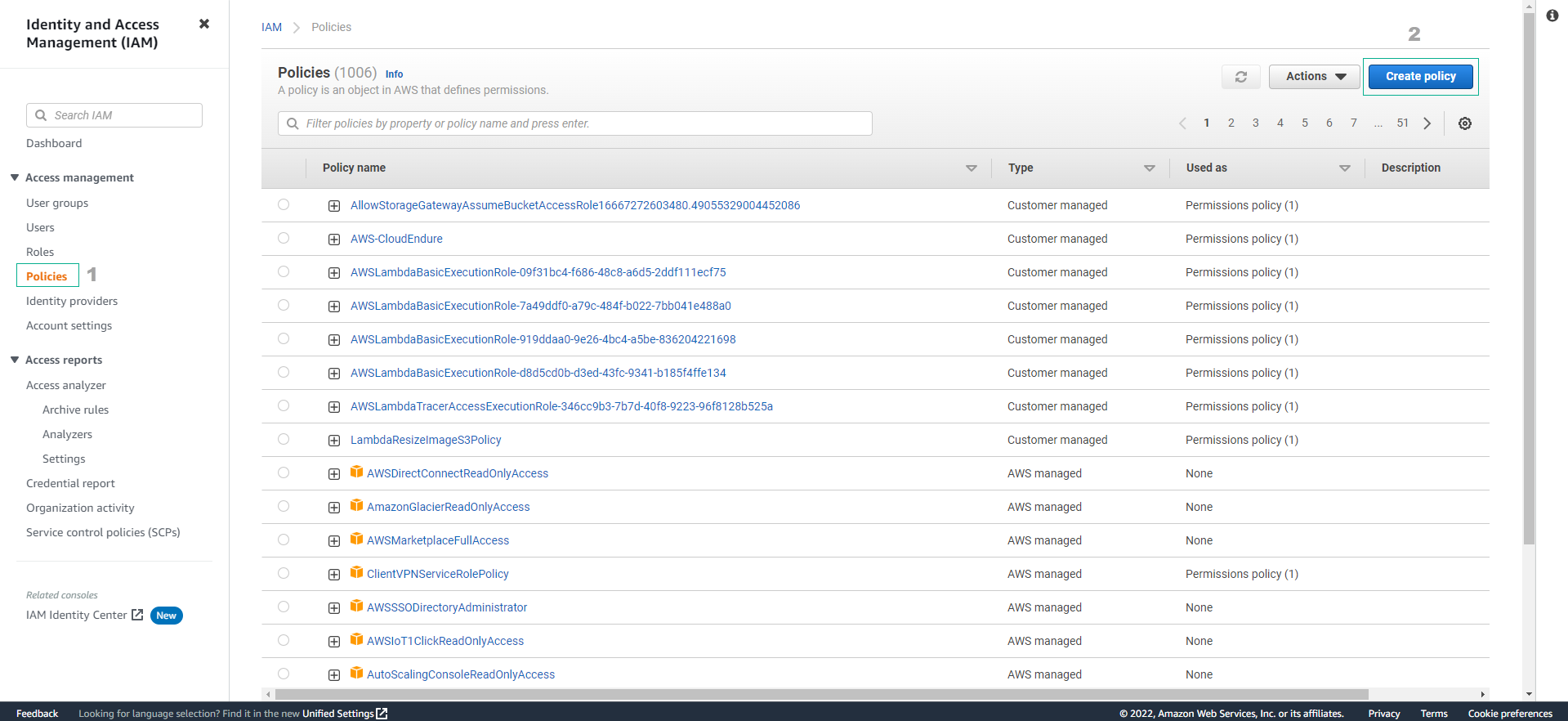Open Cookie preferences in footer
The image size is (1568, 721).
[1510, 714]
